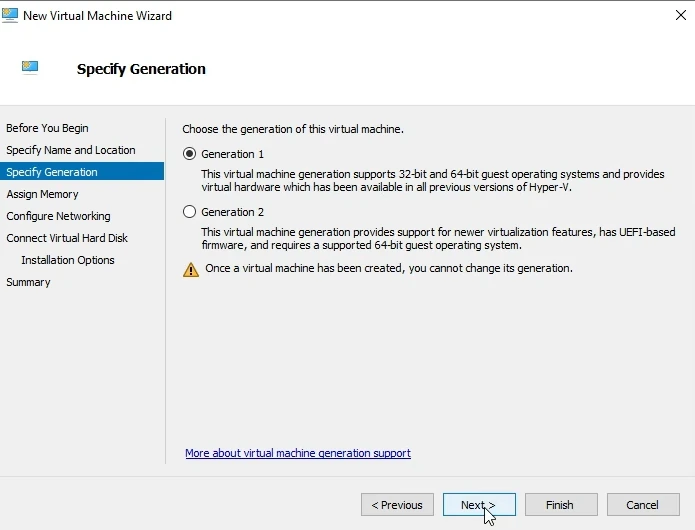The height and width of the screenshot is (530, 695).
Task: Click Finish to complete the wizard
Action: click(561, 505)
